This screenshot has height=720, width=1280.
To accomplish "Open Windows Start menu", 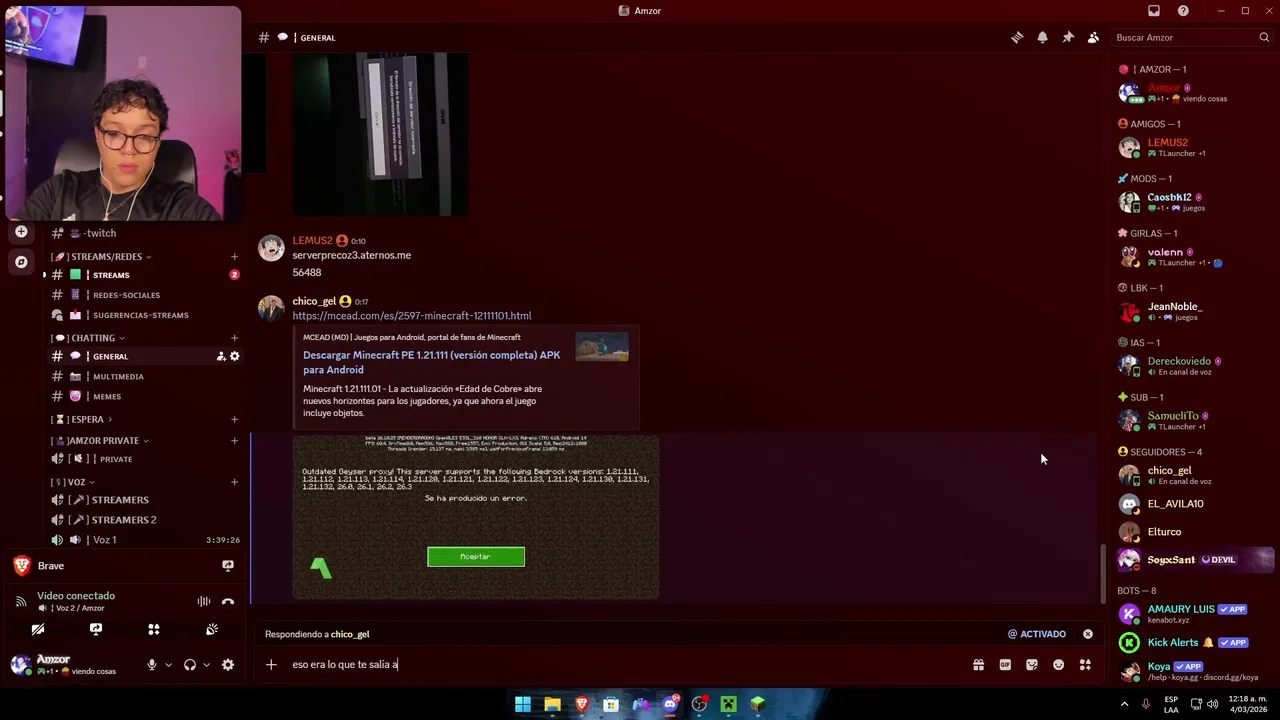I will (x=523, y=705).
